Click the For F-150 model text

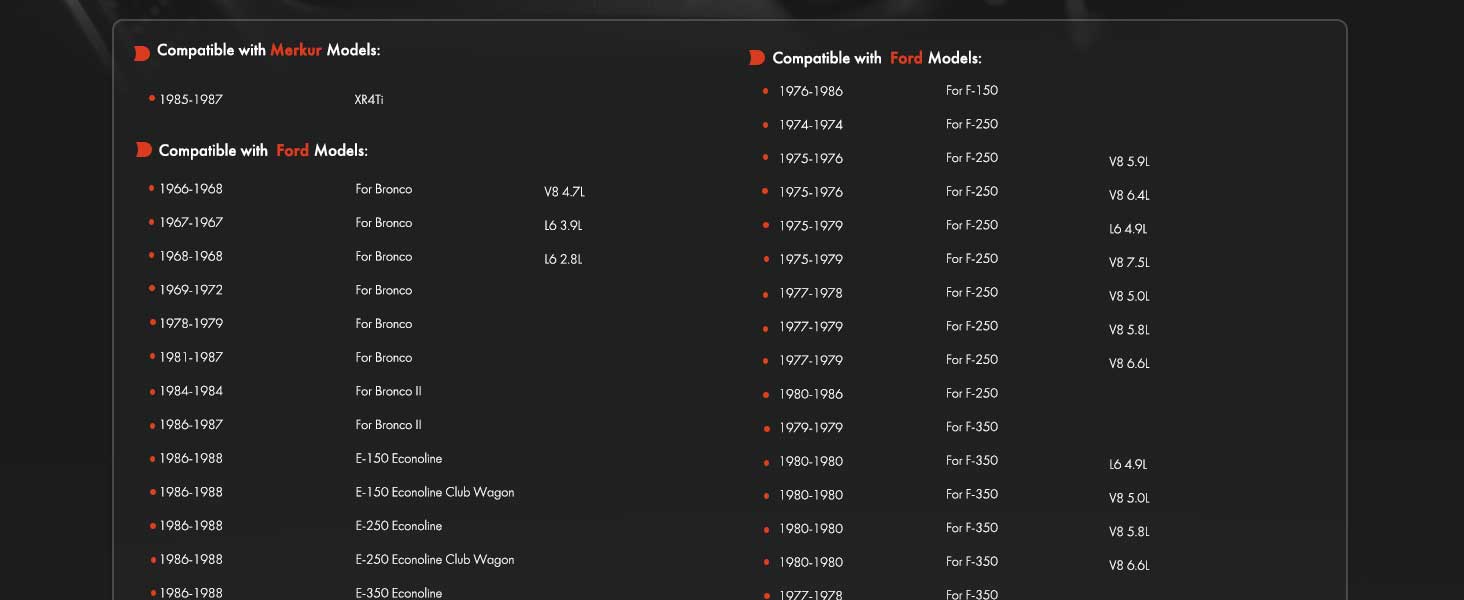click(x=972, y=90)
